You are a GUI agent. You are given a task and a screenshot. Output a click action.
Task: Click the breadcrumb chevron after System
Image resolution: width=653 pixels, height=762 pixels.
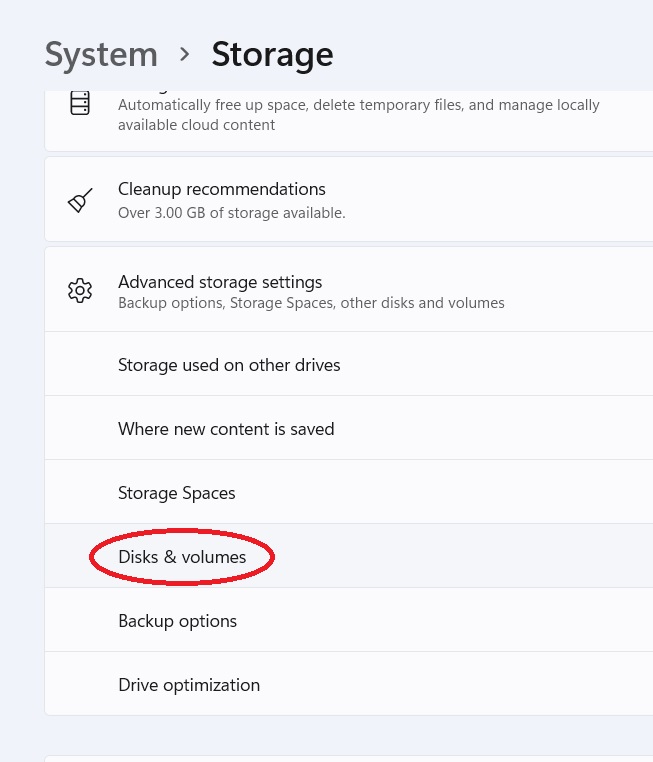pos(184,54)
